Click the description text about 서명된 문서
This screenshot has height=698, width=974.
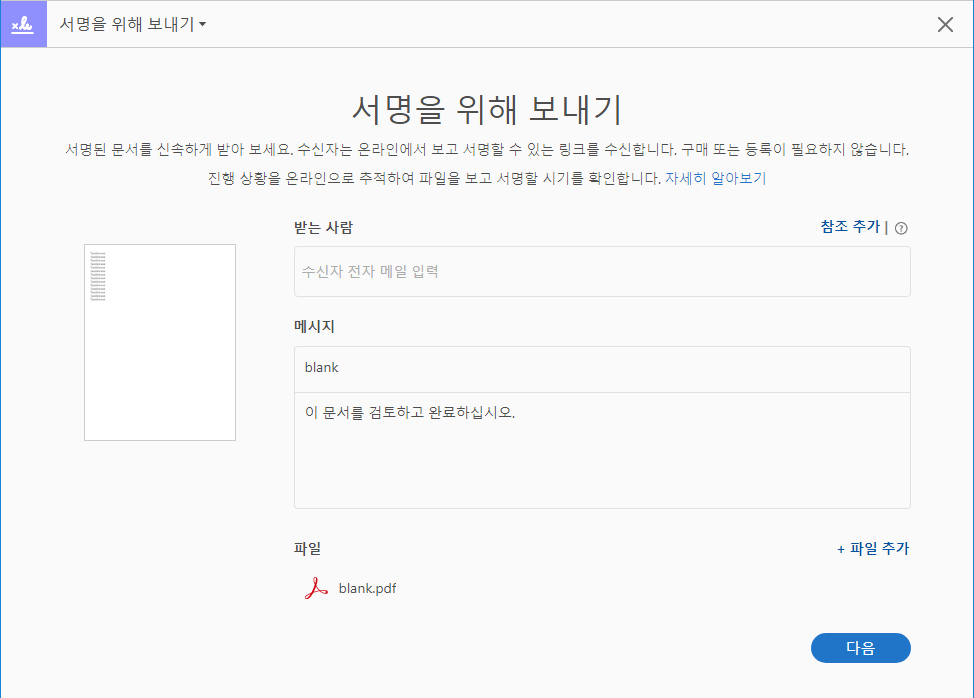tap(486, 150)
